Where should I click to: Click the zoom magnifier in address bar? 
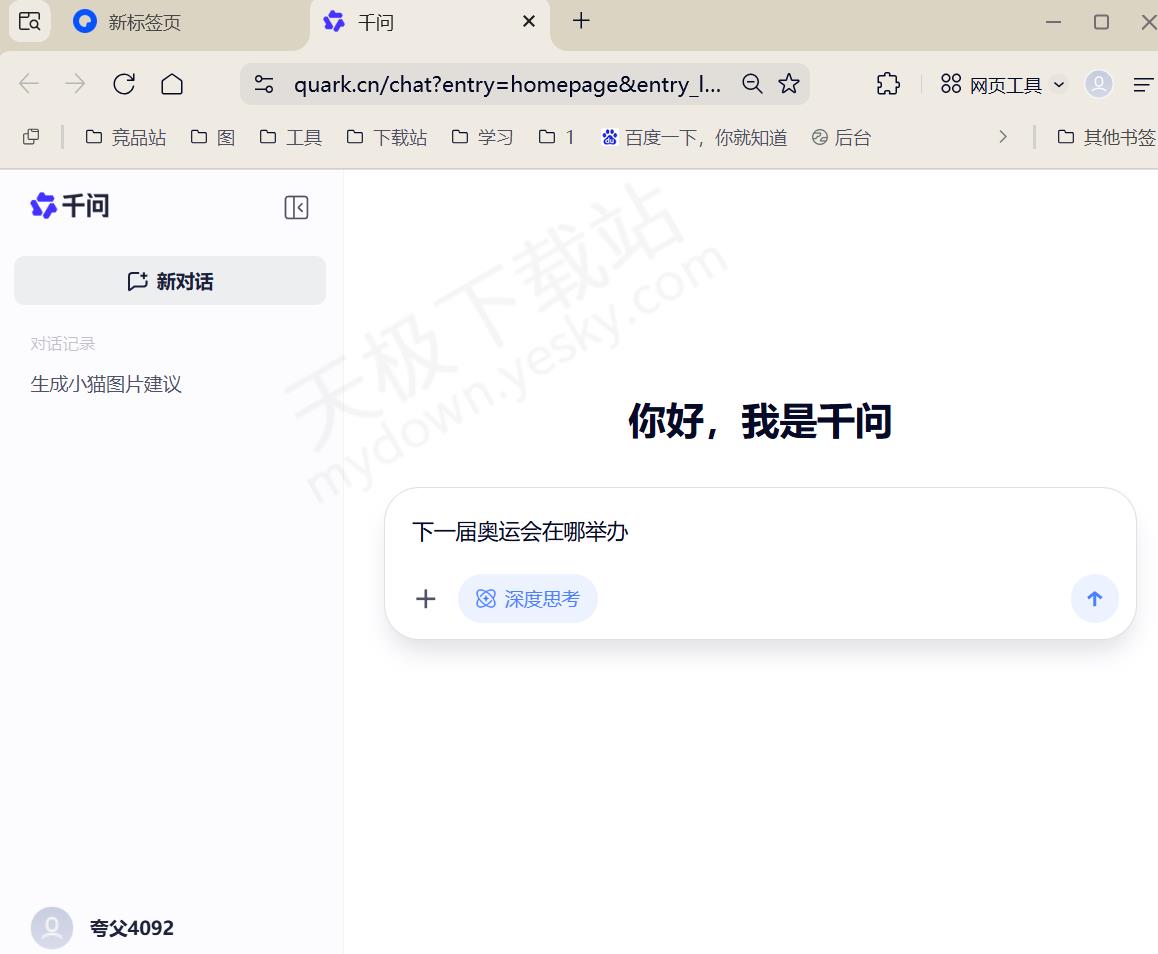coord(752,84)
